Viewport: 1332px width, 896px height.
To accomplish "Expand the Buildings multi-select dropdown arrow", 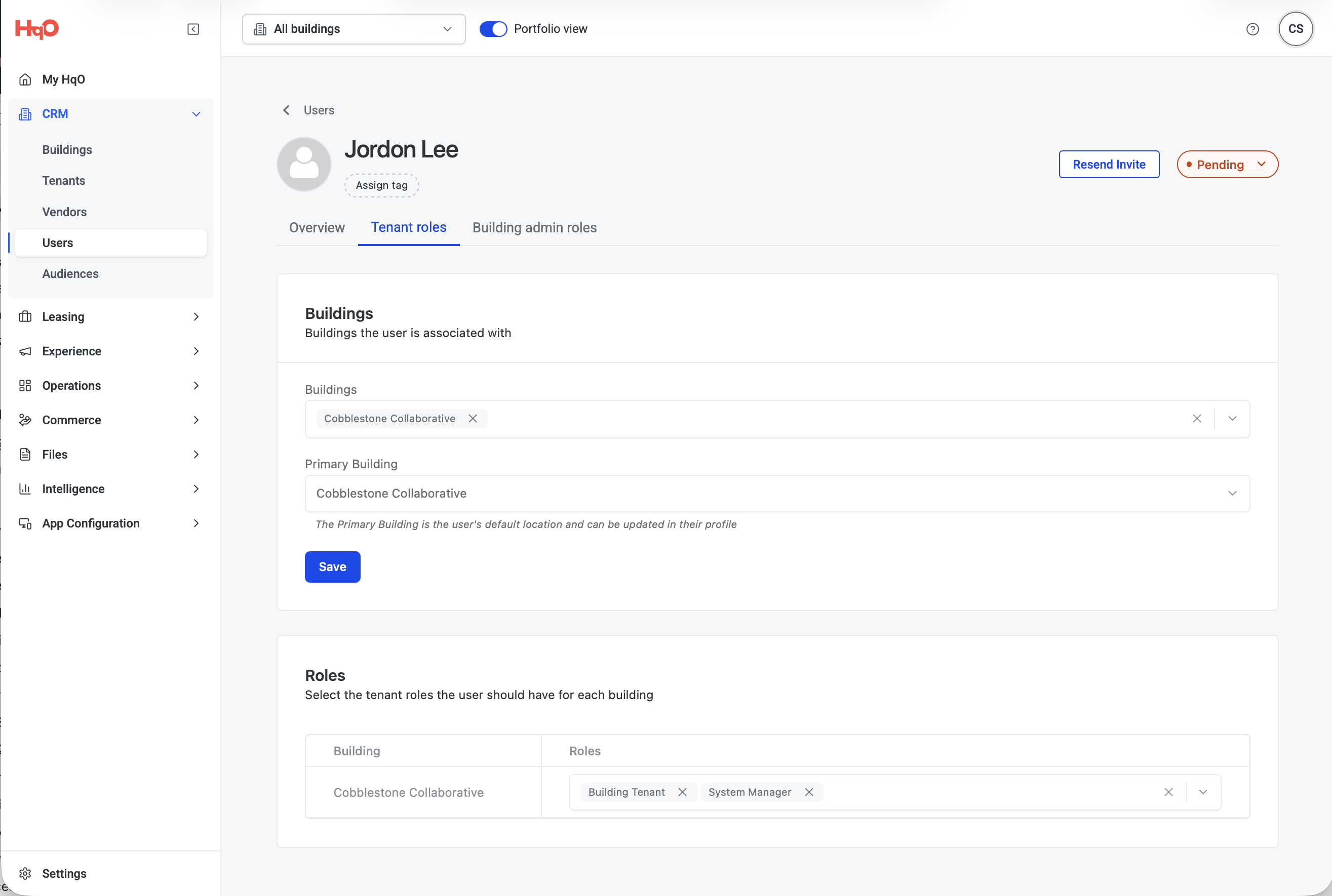I will pos(1233,418).
